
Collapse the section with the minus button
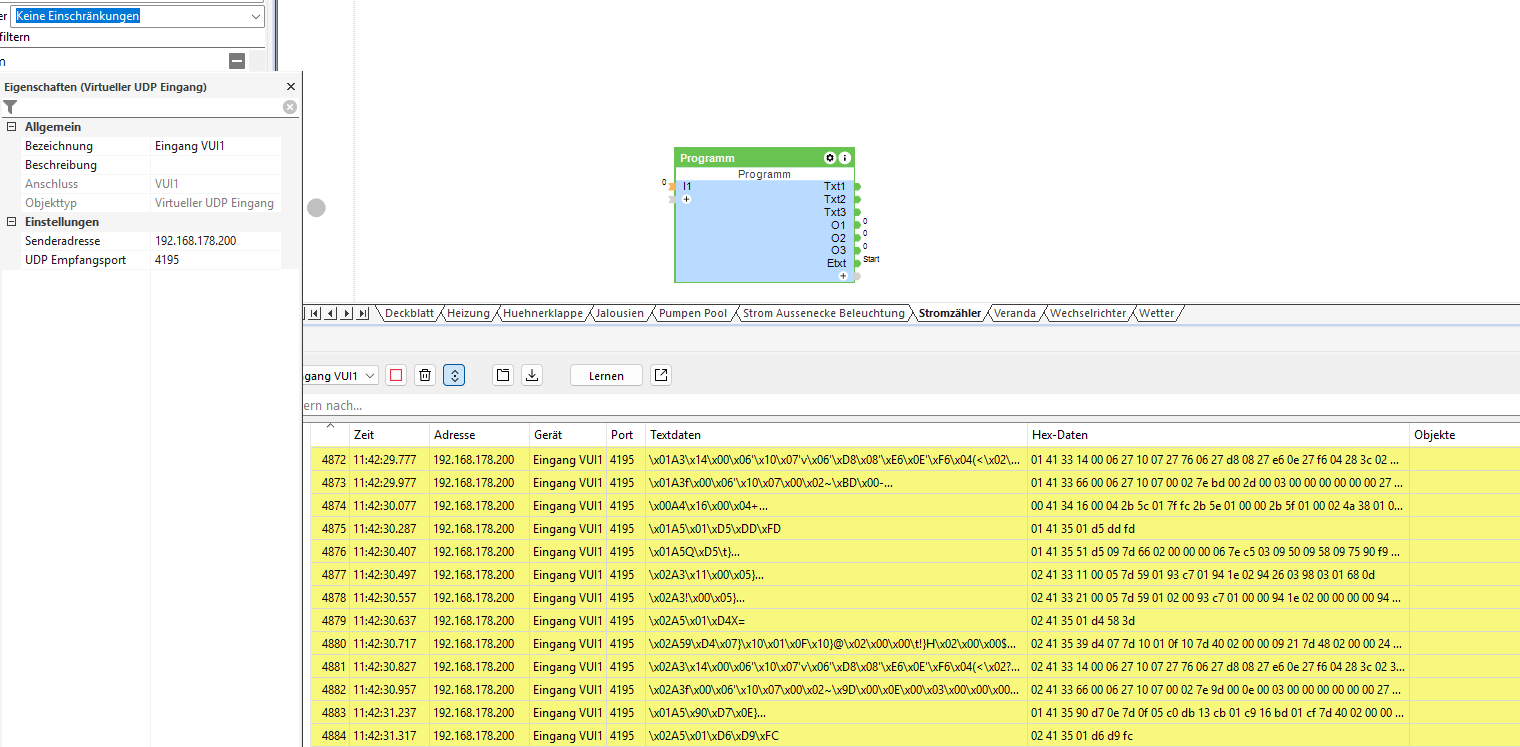(237, 61)
